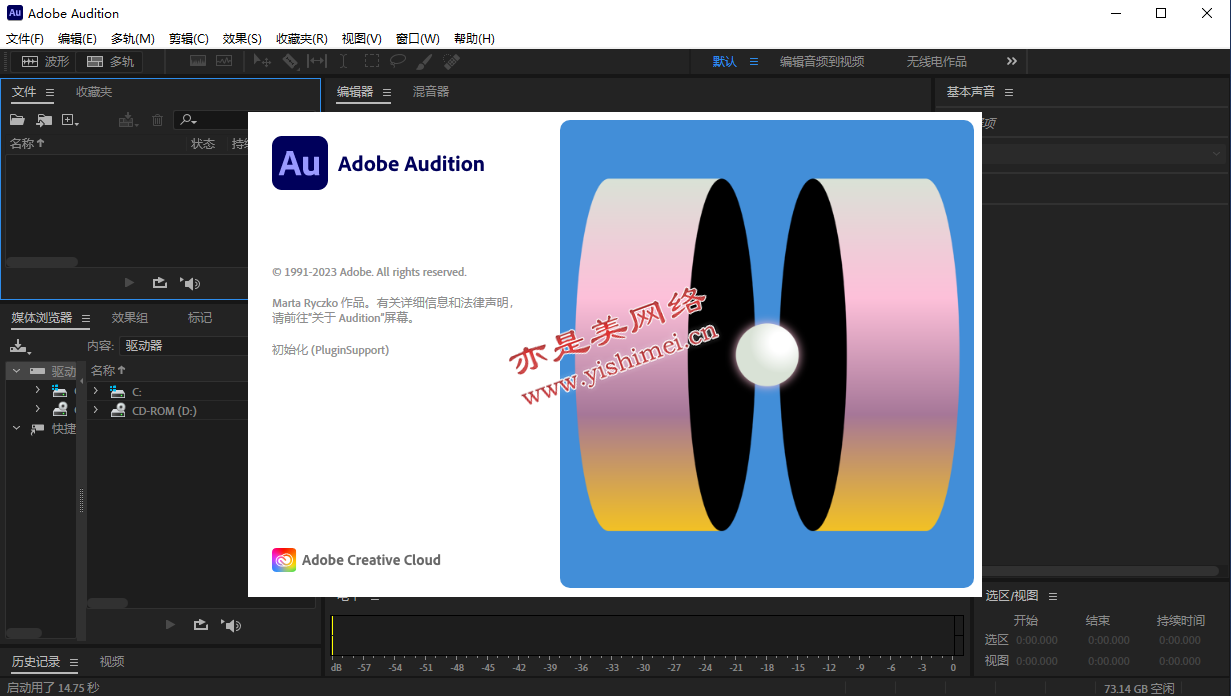Open the 历史记录 panel menu icon
Screen dimensions: 1231x696
(x=74, y=662)
